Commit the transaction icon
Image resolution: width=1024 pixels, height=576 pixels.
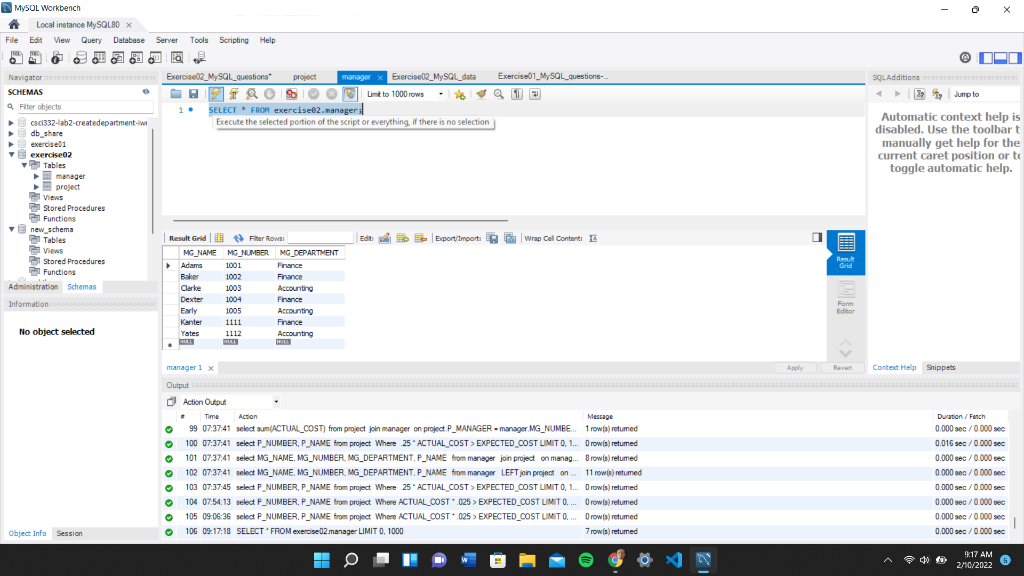point(313,94)
